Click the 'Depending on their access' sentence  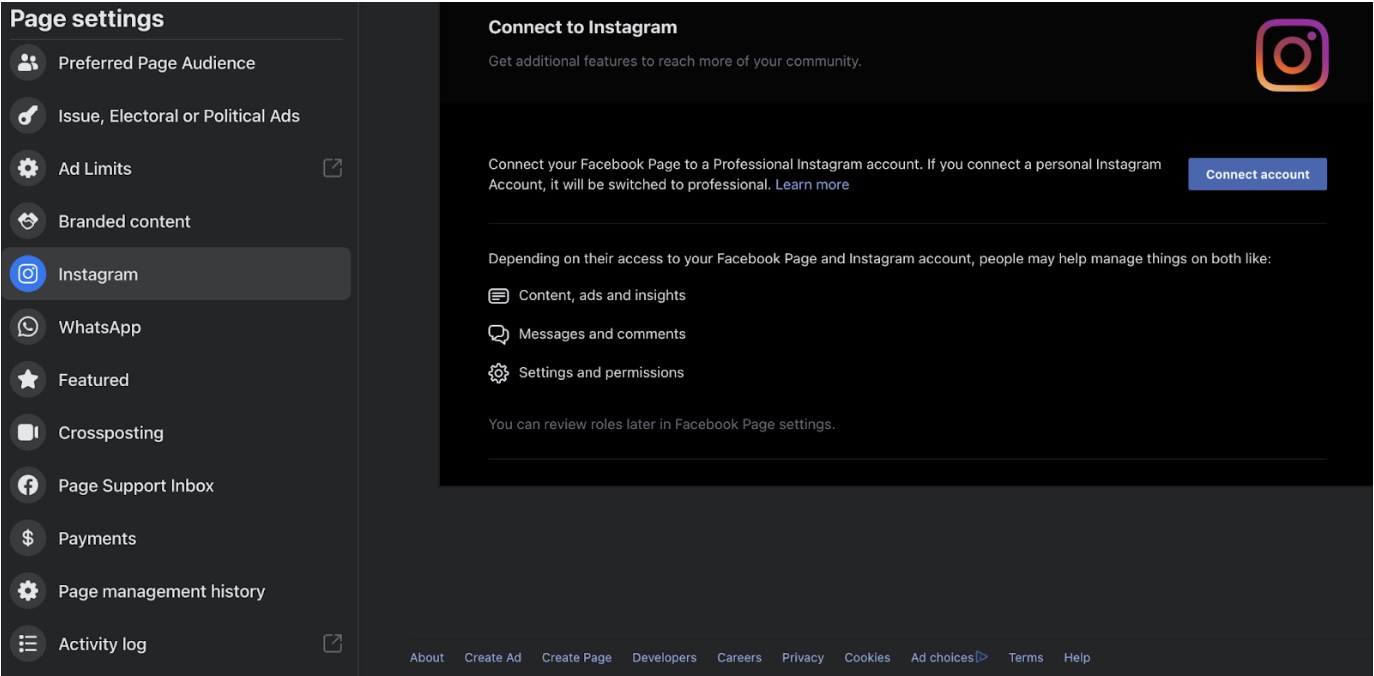click(880, 259)
